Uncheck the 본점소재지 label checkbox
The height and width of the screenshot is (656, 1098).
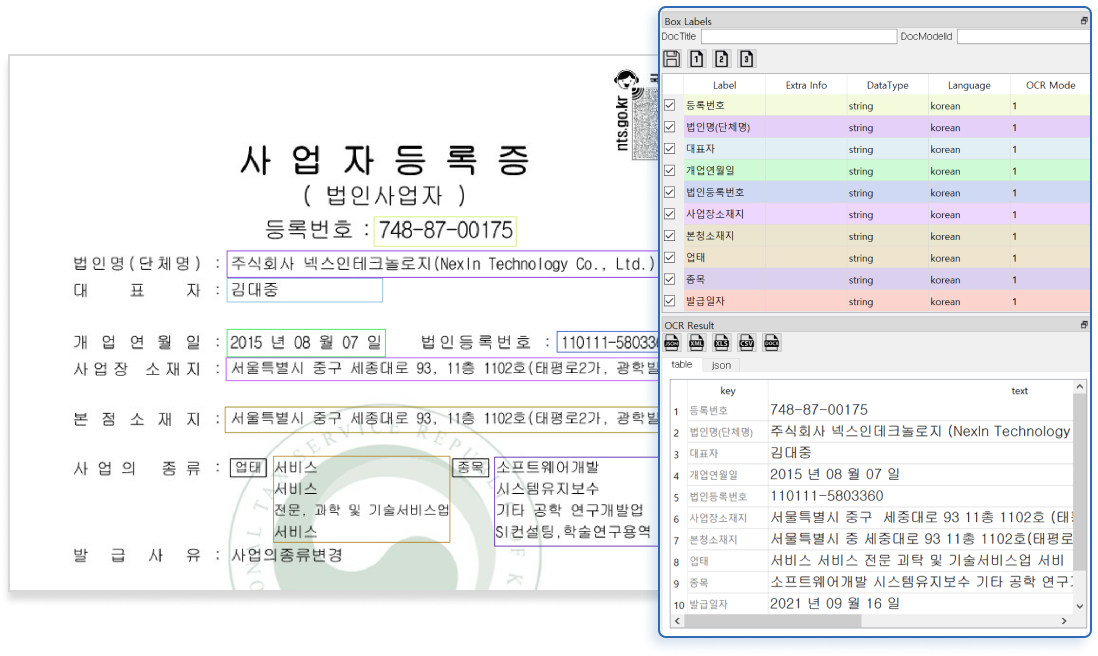(x=670, y=235)
